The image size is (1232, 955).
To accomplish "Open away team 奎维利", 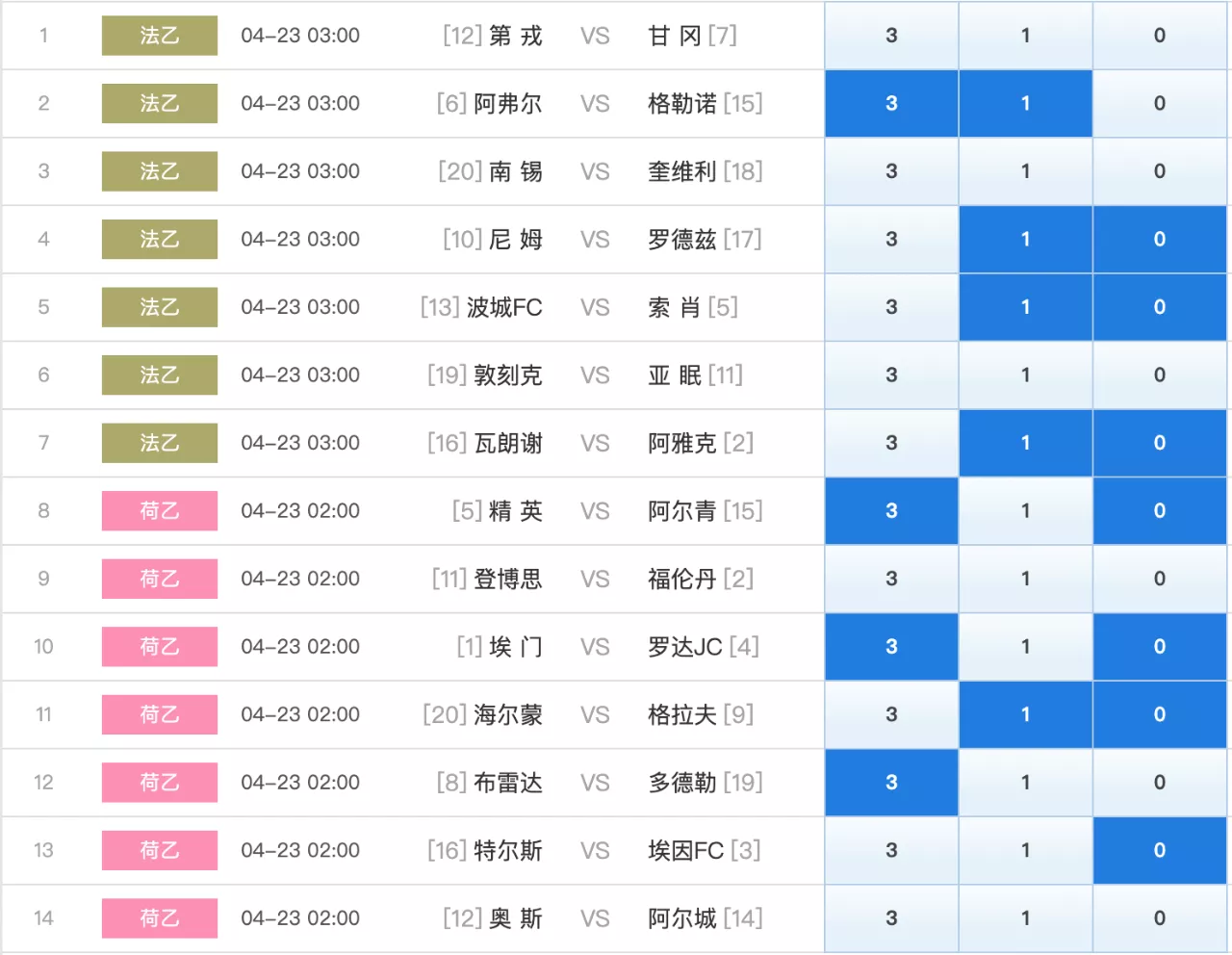I will click(x=682, y=171).
